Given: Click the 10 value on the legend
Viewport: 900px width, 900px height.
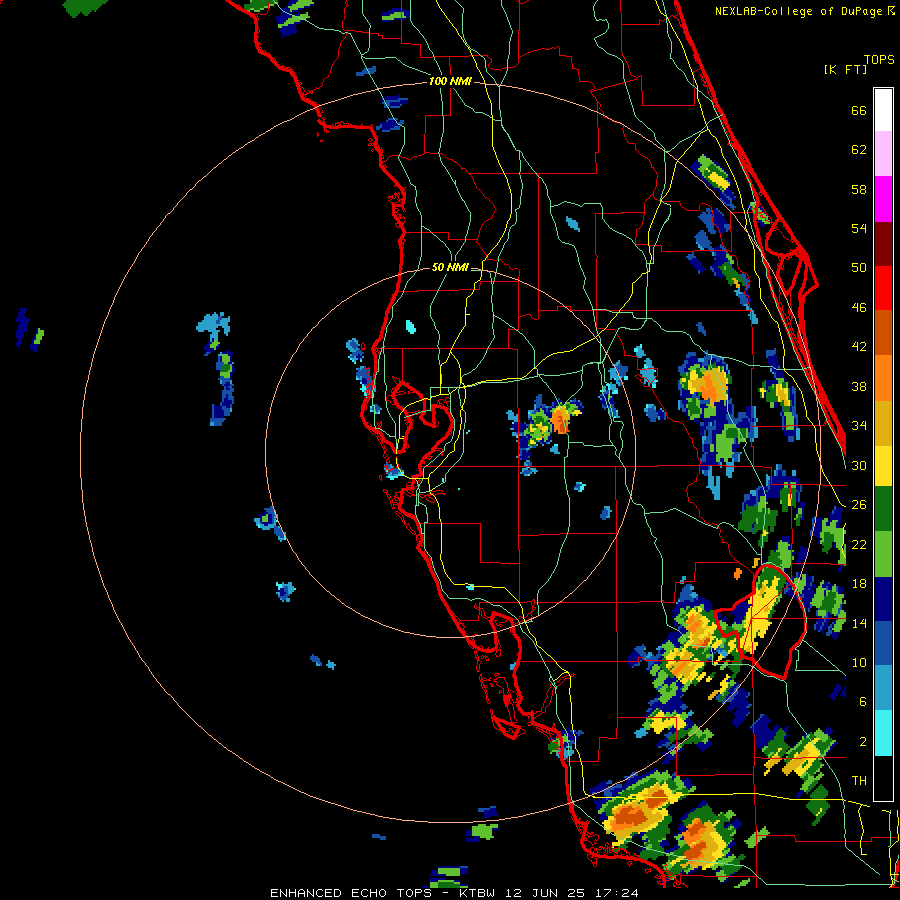Looking at the screenshot, I should click(x=859, y=662).
